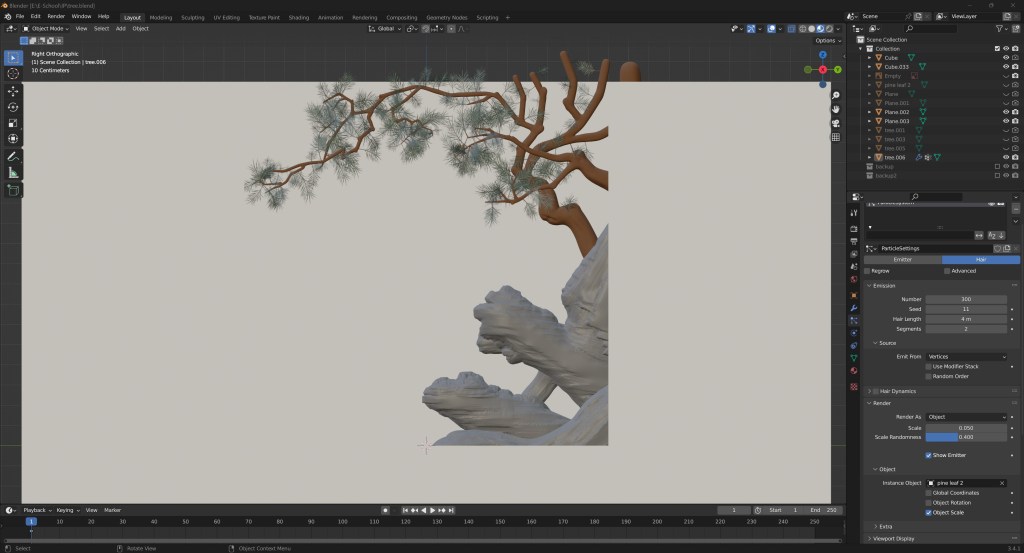Enable the Use Modifier Stack checkbox
Viewport: 1024px width, 553px height.
point(929,366)
